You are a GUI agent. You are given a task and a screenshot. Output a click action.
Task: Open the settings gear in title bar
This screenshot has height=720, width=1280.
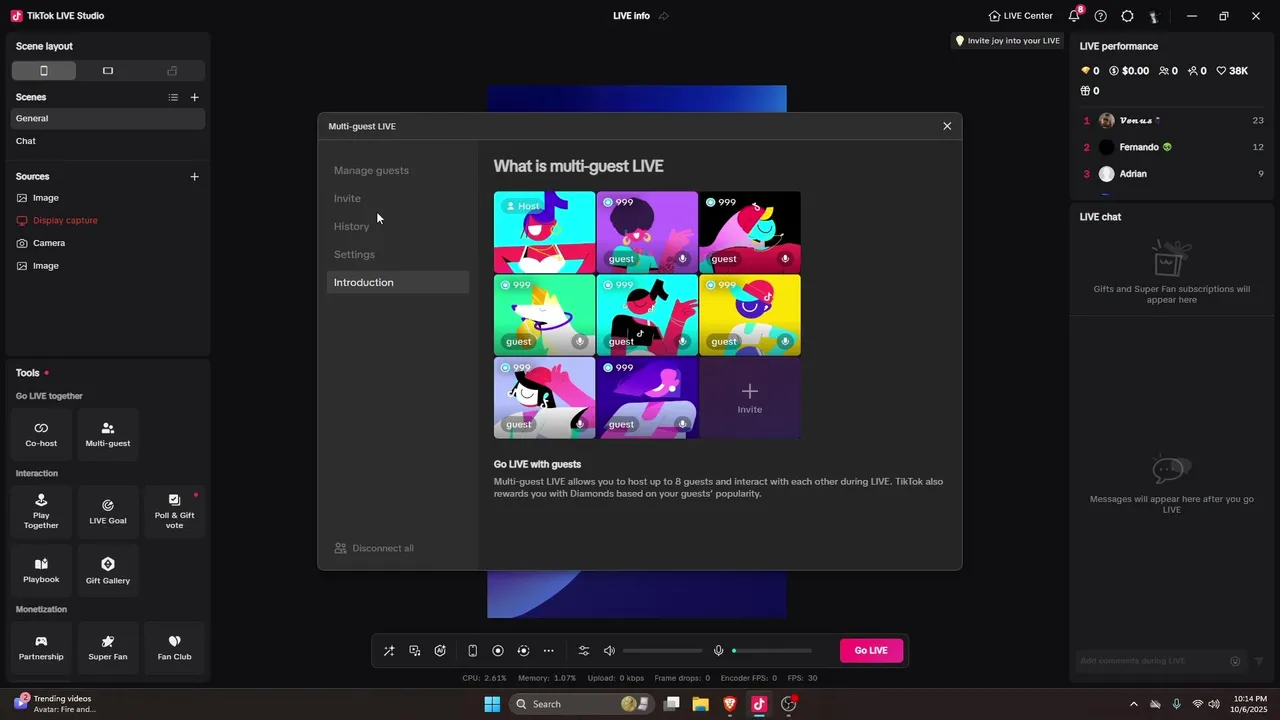point(1127,16)
